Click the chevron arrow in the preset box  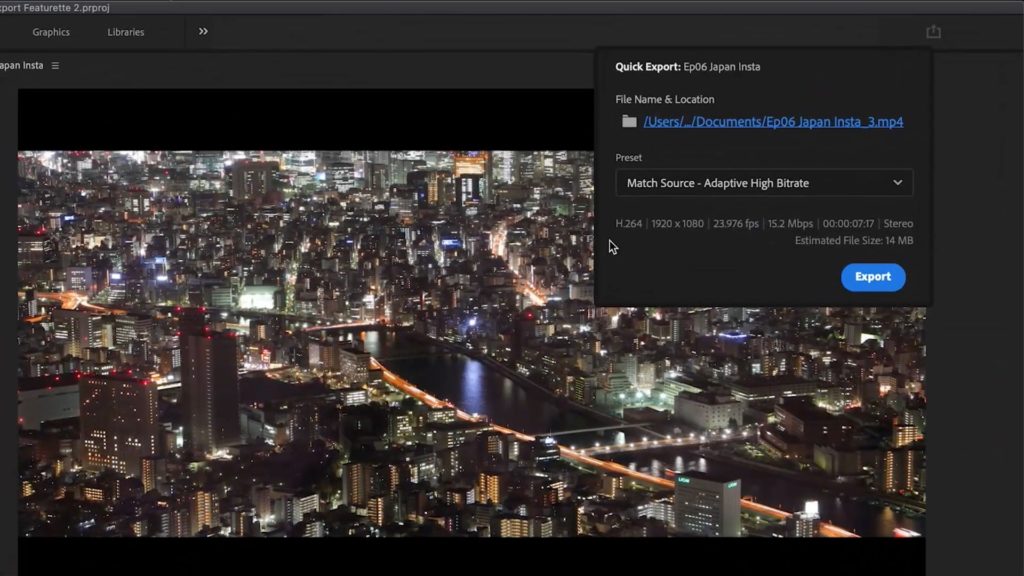point(897,183)
